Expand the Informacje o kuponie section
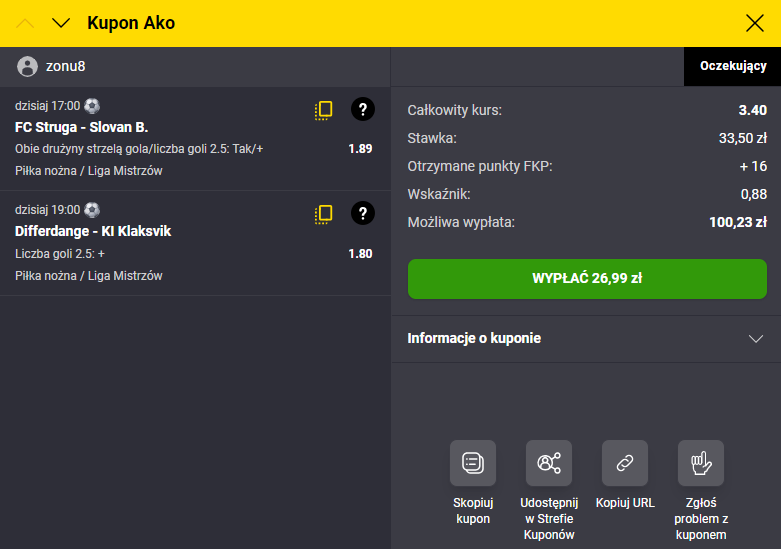 coord(586,339)
